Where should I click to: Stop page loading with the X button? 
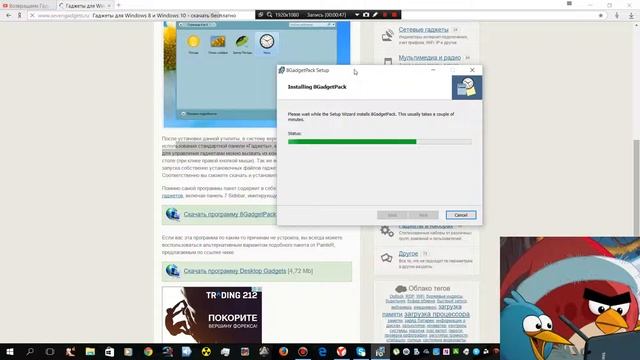[x=32, y=16]
